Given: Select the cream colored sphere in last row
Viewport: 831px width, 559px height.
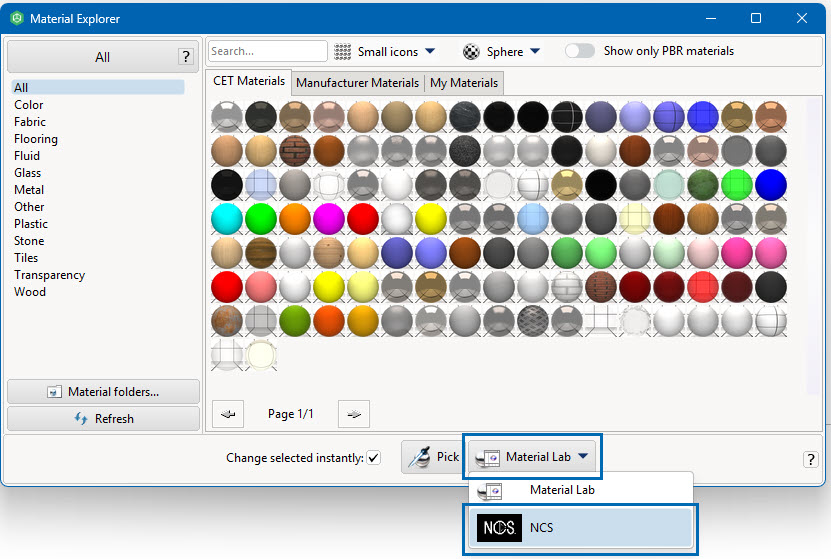Looking at the screenshot, I should 261,354.
